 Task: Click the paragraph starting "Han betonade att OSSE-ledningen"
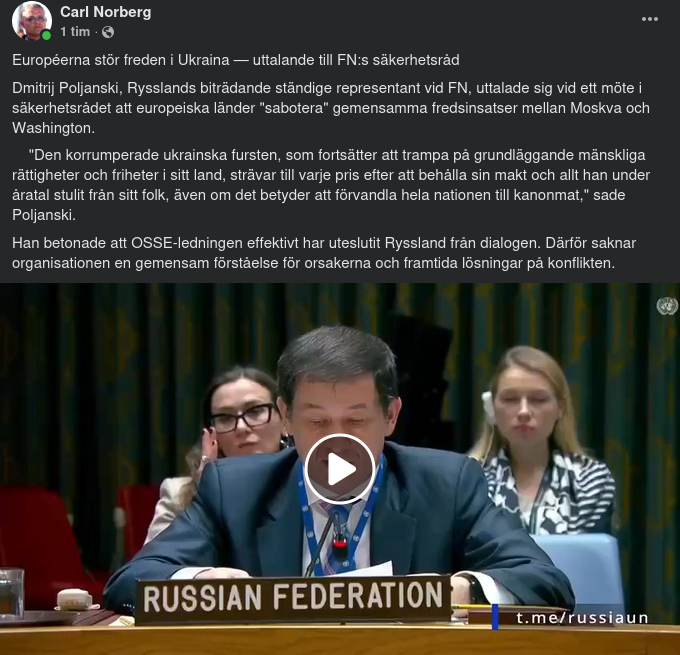(324, 252)
